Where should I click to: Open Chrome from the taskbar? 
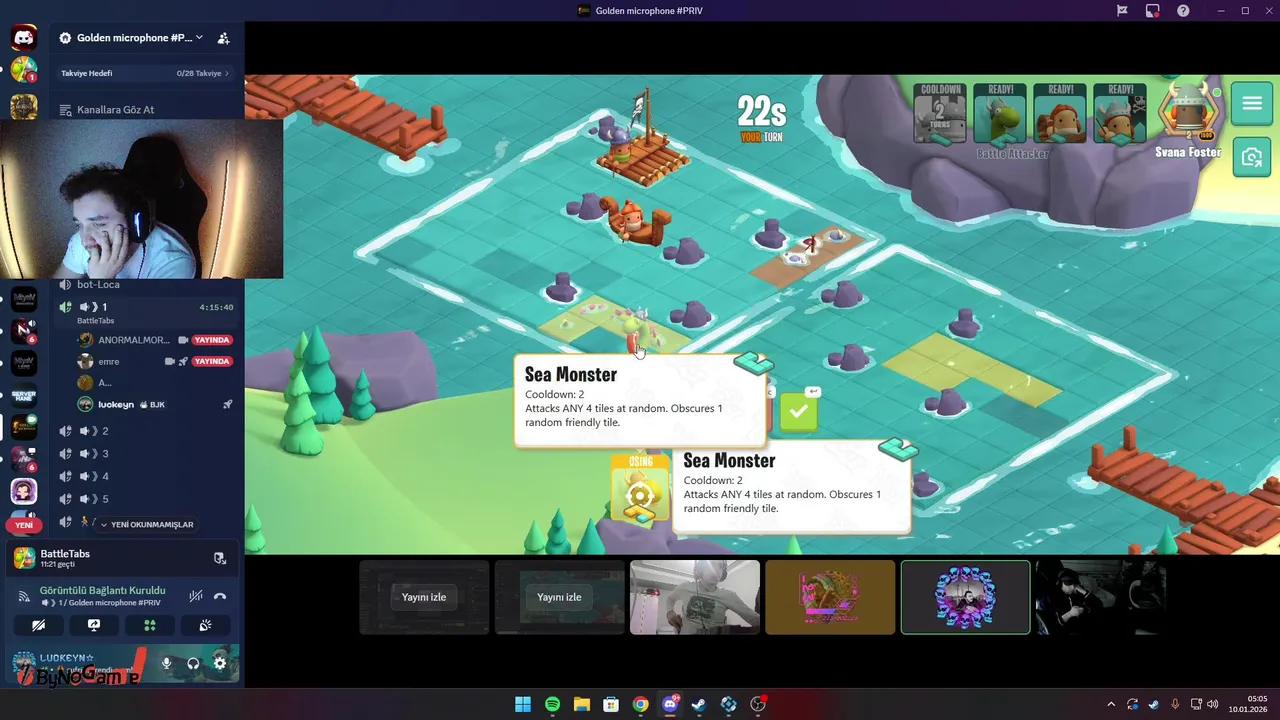640,704
